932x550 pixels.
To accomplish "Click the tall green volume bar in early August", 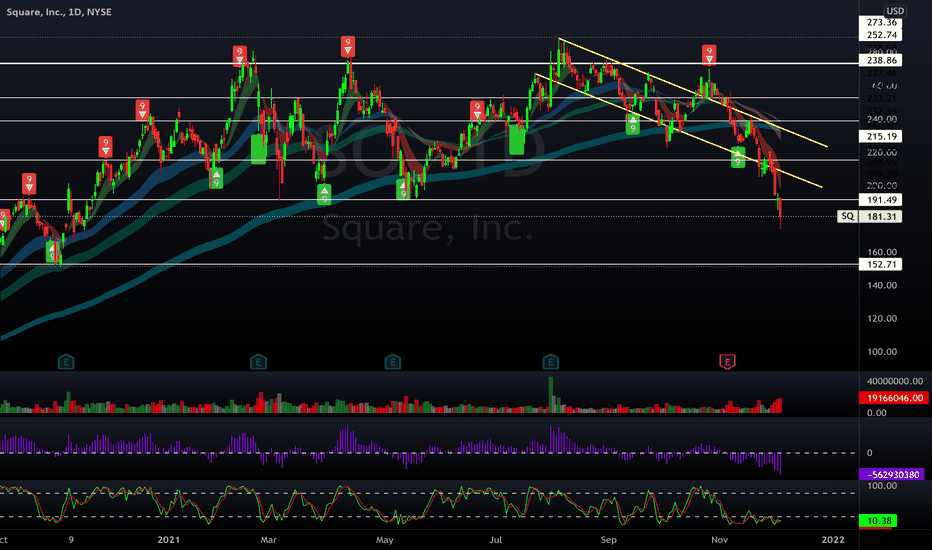I will (x=550, y=394).
